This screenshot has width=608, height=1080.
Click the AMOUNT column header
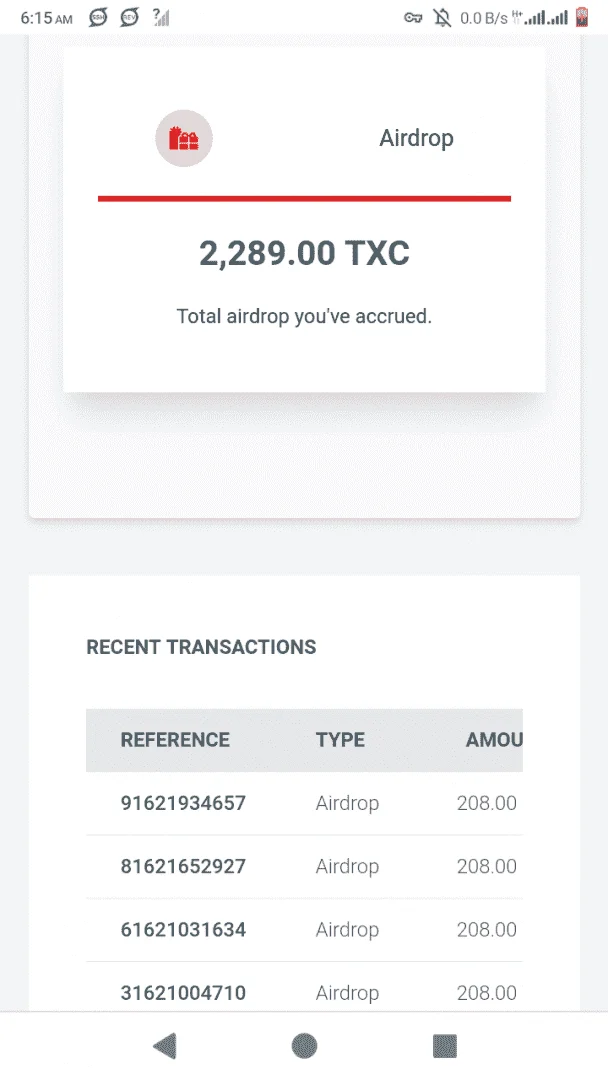[494, 740]
